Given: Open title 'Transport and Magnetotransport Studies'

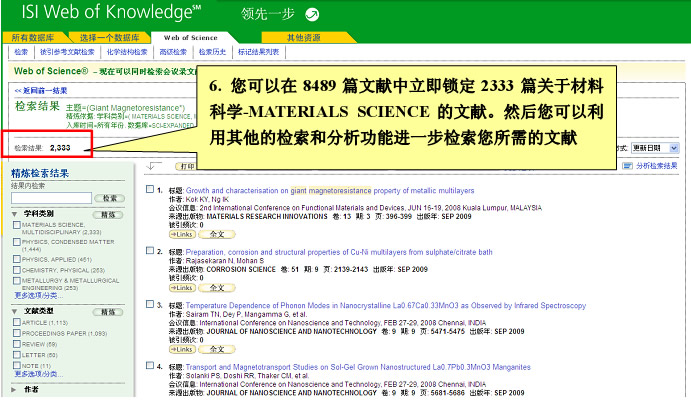Looking at the screenshot, I should pyautogui.click(x=358, y=367).
